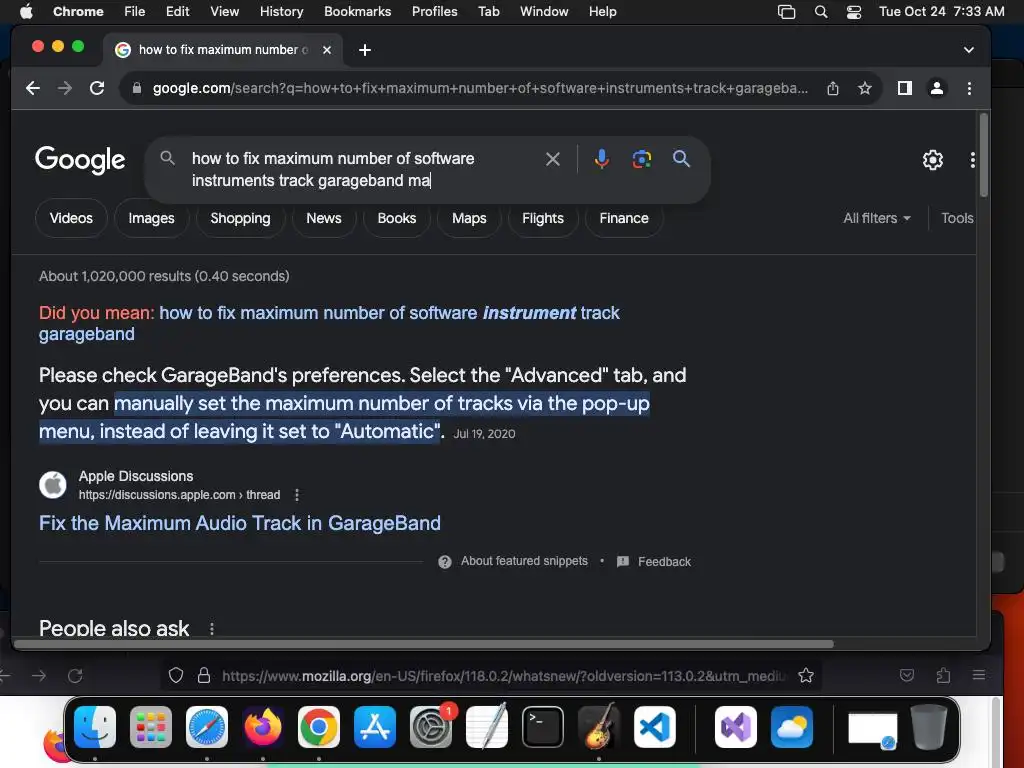The image size is (1024, 768).
Task: Click the Google logo to go home
Action: pyautogui.click(x=80, y=160)
